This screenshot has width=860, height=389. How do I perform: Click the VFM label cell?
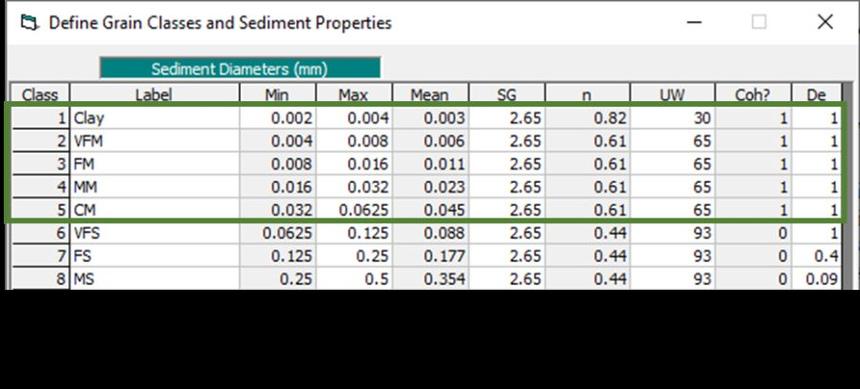155,141
